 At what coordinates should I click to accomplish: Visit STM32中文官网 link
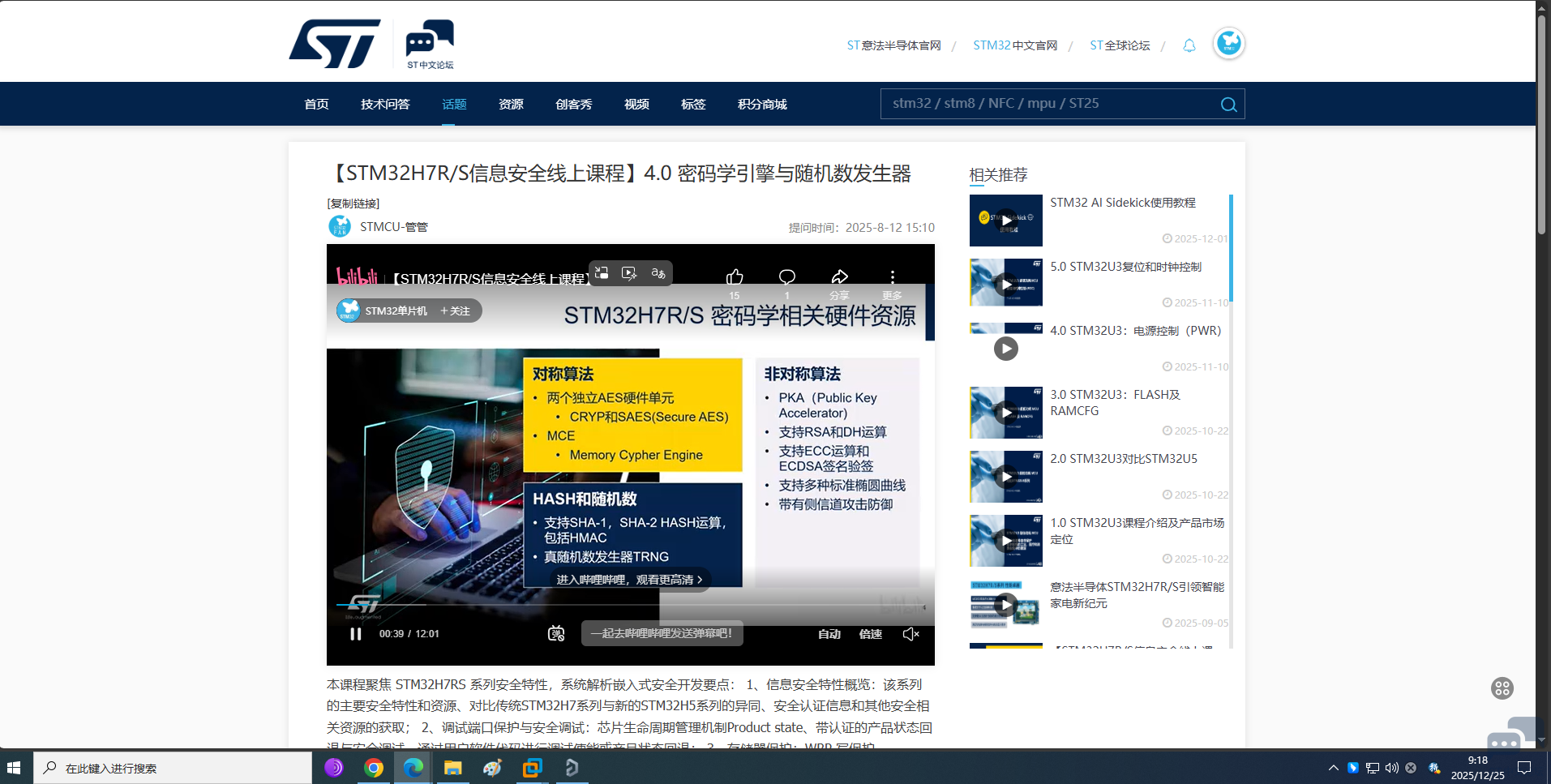click(x=1015, y=45)
